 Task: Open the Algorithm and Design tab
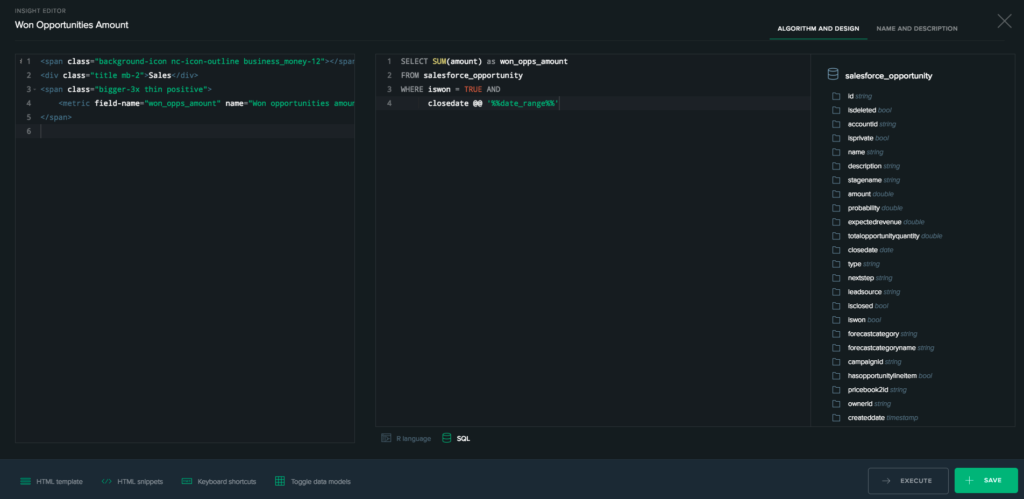tap(818, 29)
